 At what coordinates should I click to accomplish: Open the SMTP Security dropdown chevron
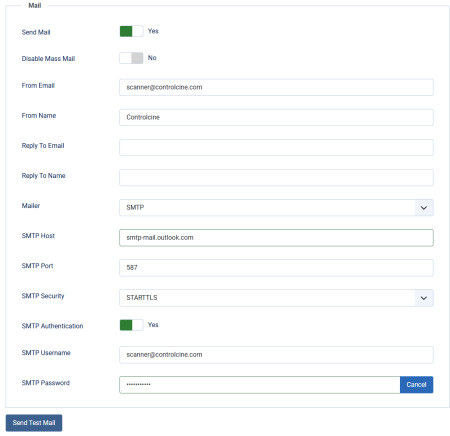click(424, 298)
